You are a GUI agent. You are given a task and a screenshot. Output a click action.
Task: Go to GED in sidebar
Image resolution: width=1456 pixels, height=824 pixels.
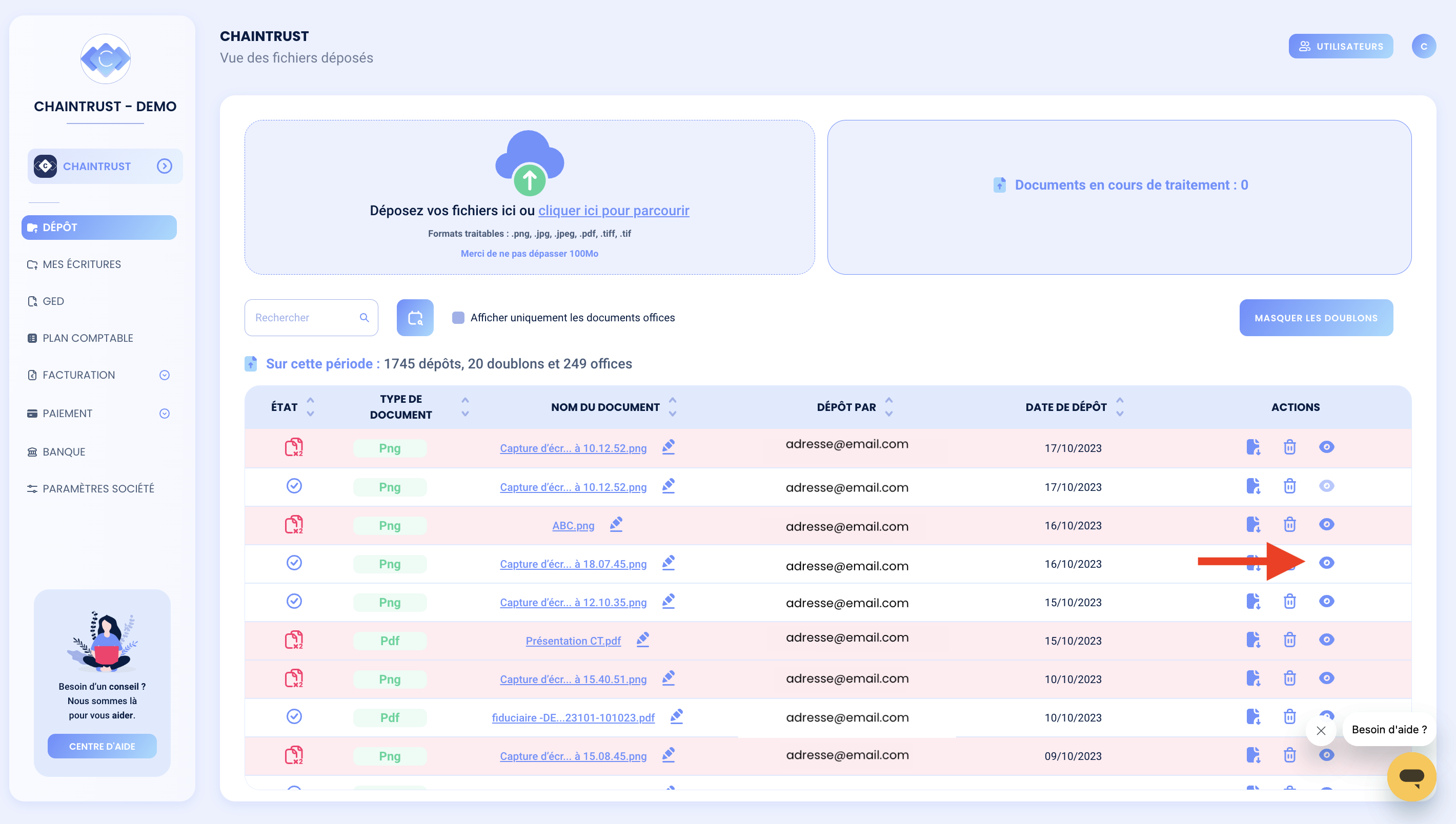46,301
